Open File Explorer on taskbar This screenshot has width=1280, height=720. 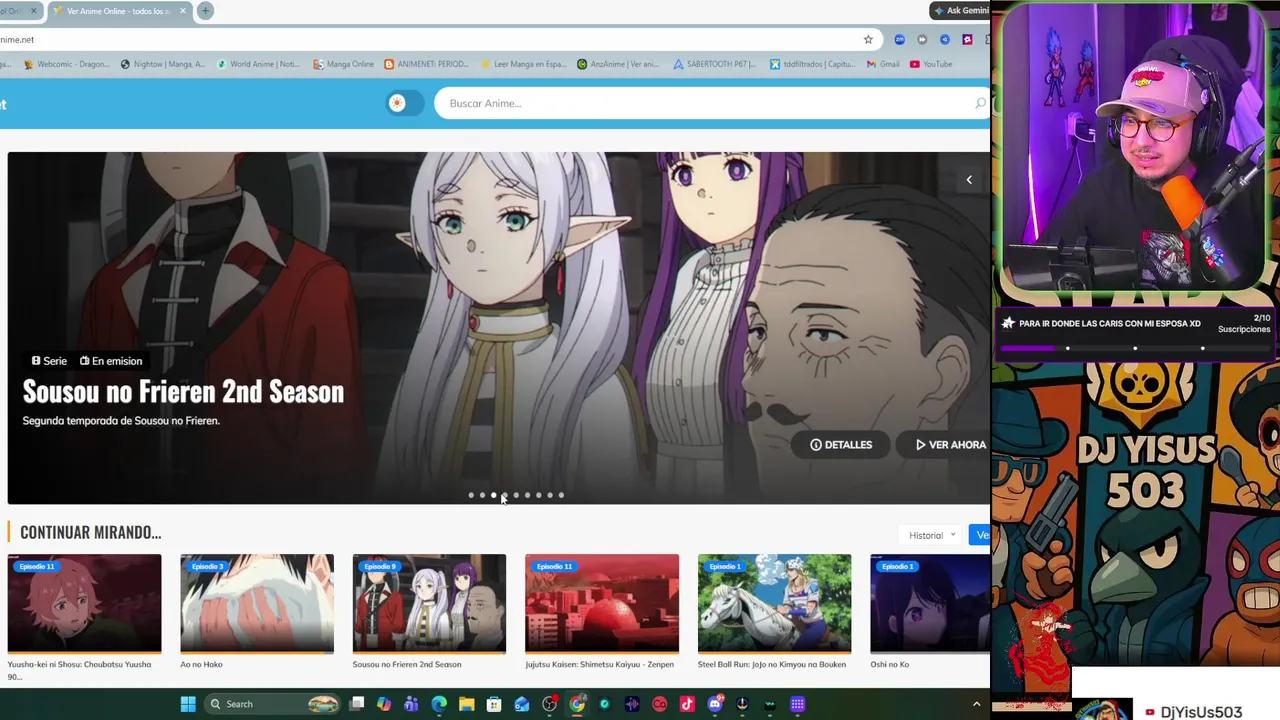tap(466, 704)
